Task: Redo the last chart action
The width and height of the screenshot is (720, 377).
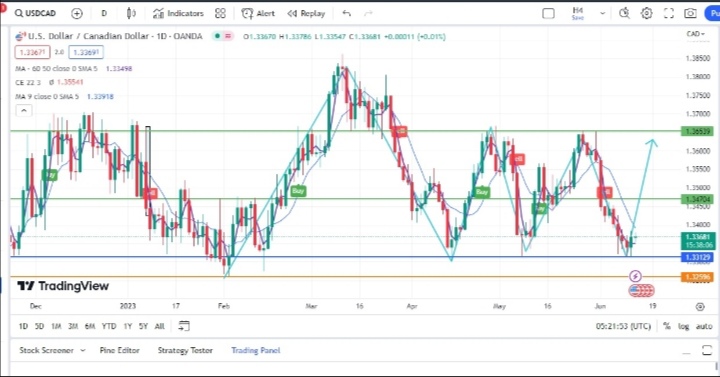Action: (x=368, y=13)
